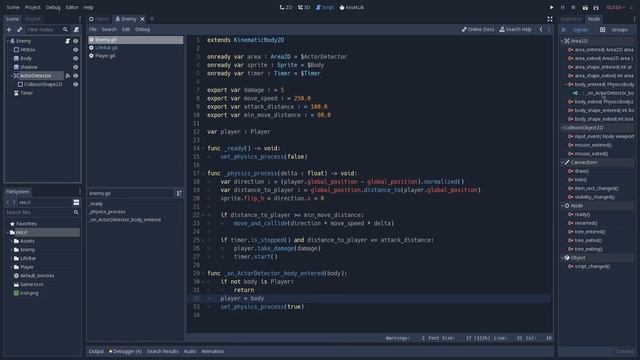Collapse the Object signals group
The height and width of the screenshot is (360, 640).
click(562, 258)
